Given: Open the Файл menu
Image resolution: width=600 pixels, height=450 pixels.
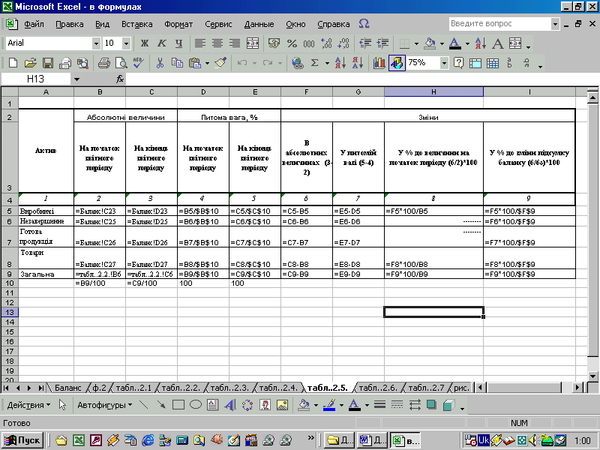Looking at the screenshot, I should coord(34,24).
